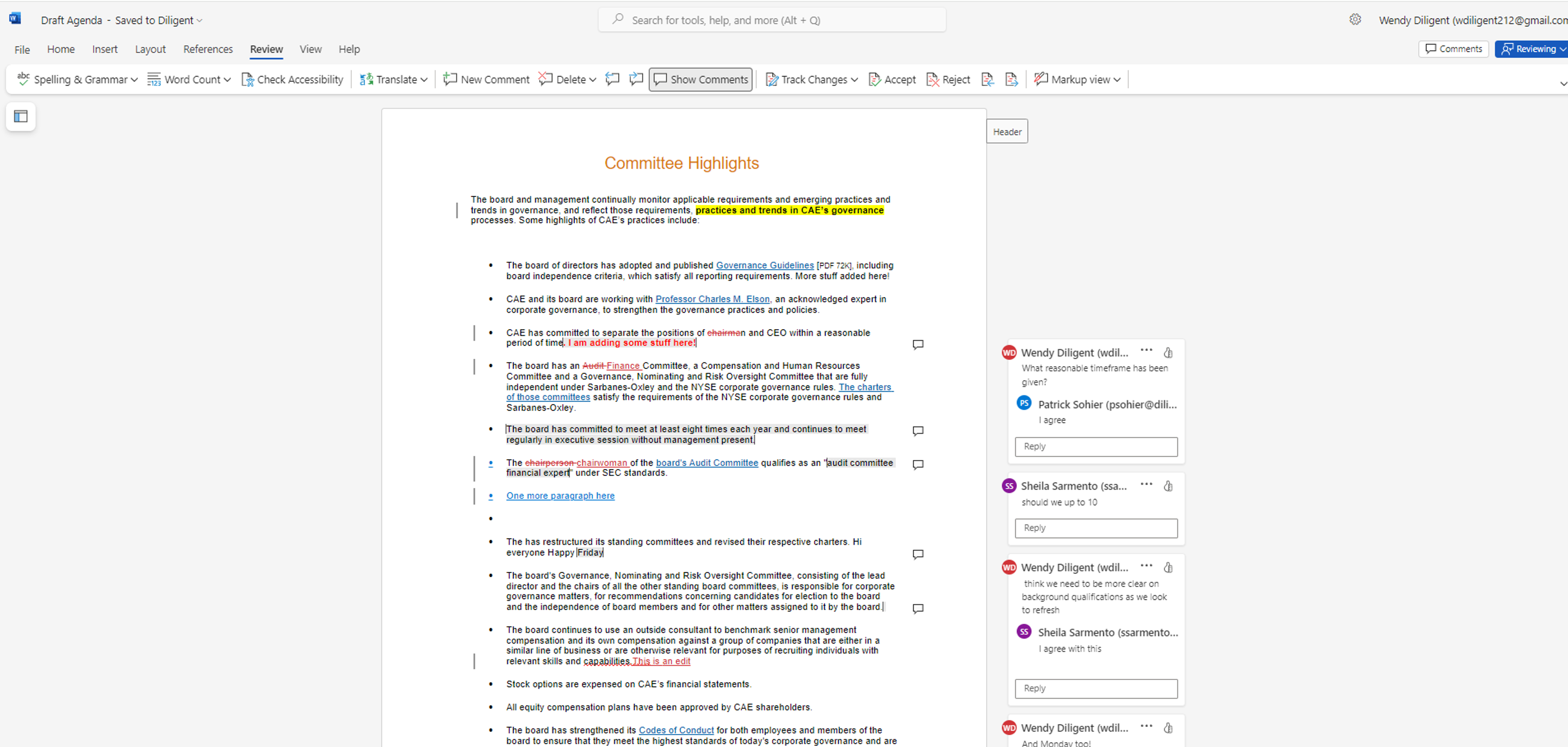Open more options on Wendy's qualifications comment
The image size is (1568, 747).
click(x=1146, y=565)
